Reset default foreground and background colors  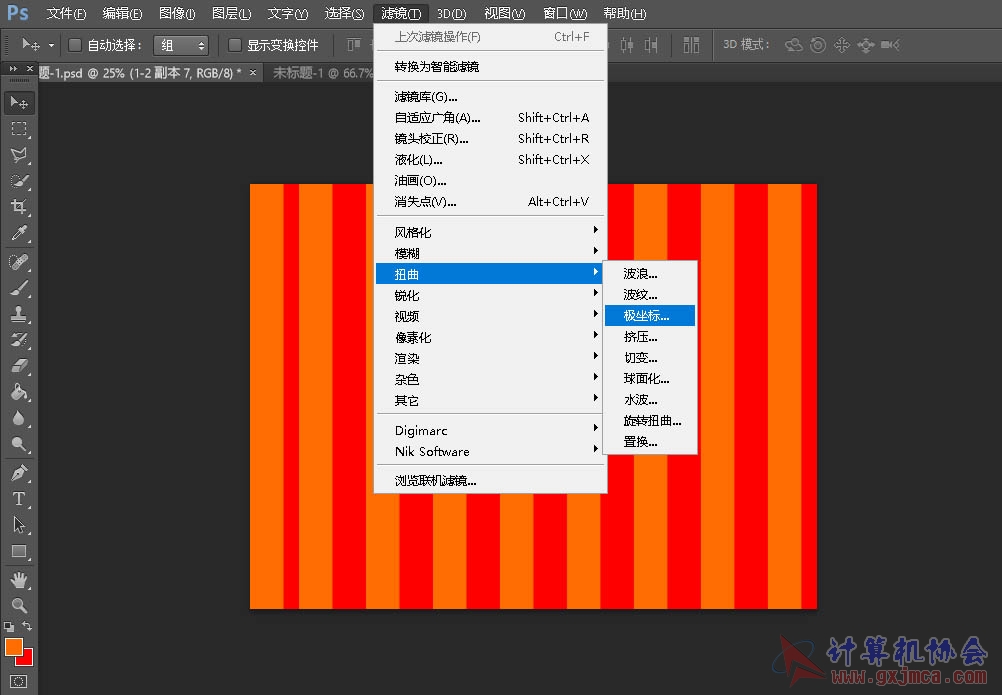(9, 627)
